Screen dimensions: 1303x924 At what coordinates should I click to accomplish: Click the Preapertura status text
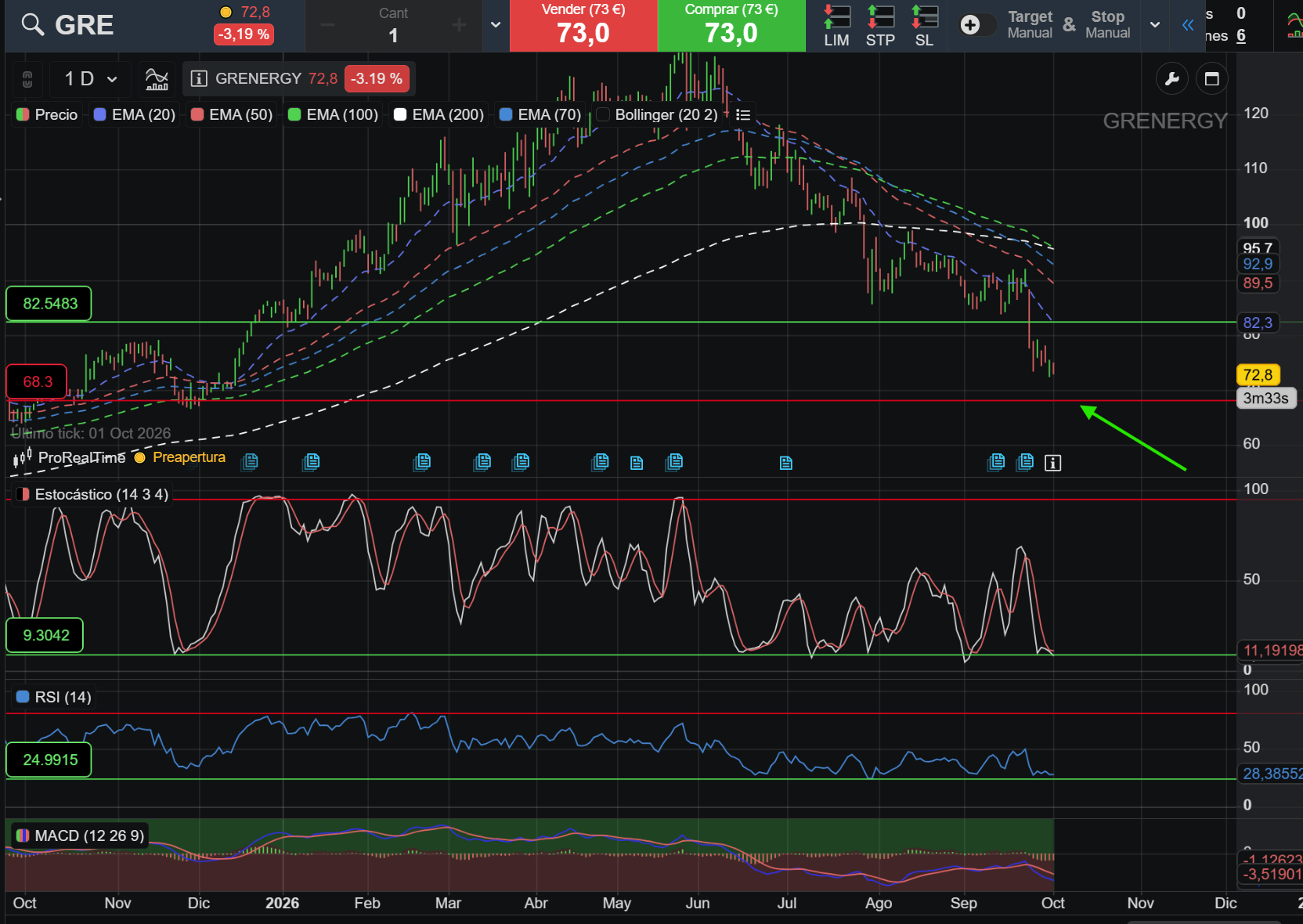(x=189, y=457)
